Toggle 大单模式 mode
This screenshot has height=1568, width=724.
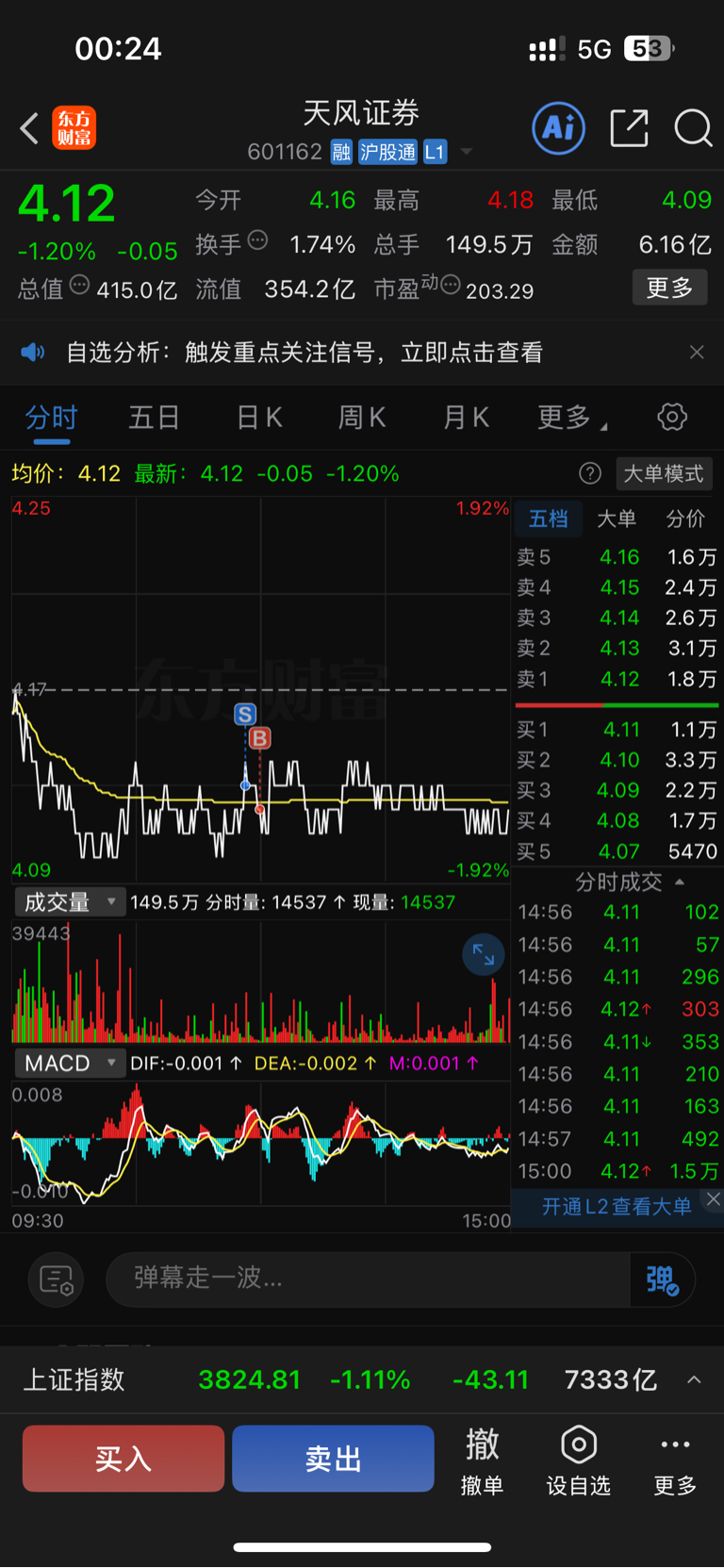coord(664,473)
